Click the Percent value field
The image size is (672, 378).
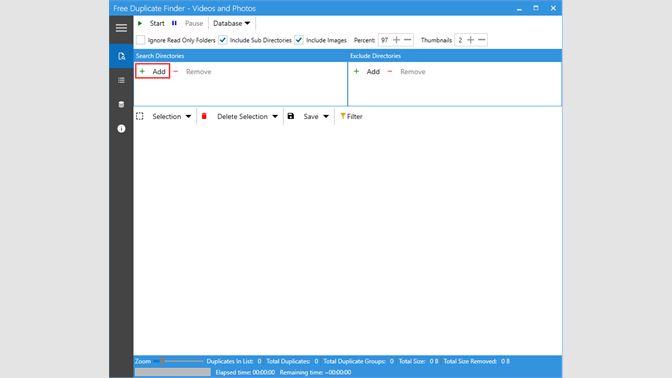[x=384, y=40]
